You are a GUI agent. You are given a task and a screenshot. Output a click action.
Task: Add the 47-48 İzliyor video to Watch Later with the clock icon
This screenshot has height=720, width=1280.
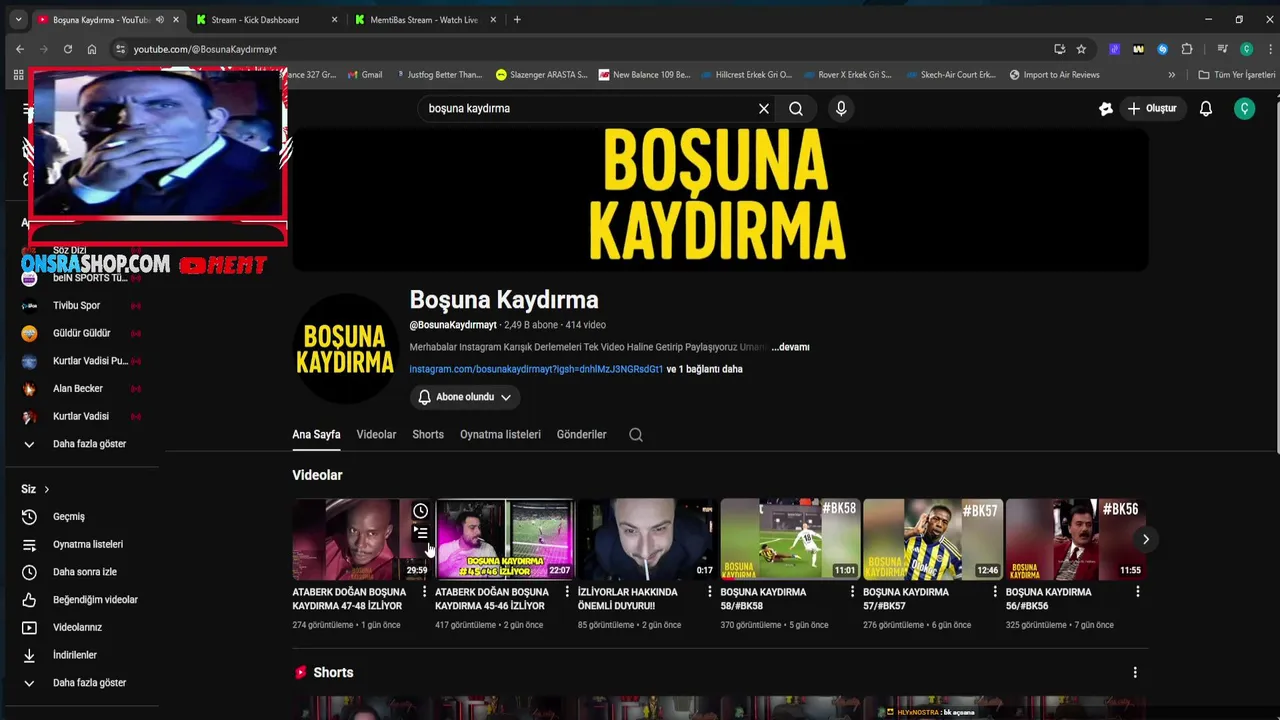pos(421,511)
